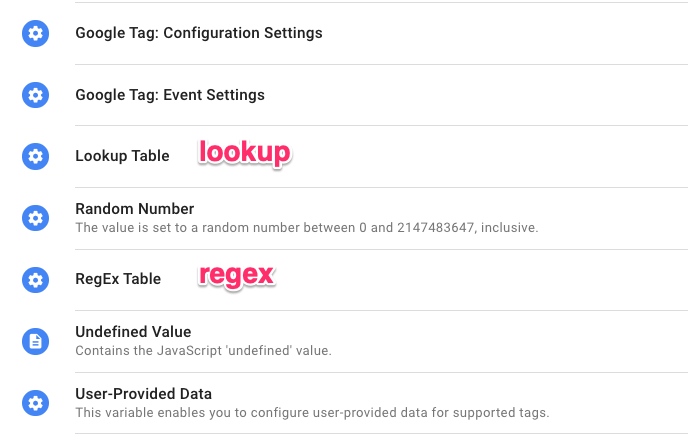The height and width of the screenshot is (444, 688).
Task: Select the User-Provided Data title
Action: click(143, 394)
